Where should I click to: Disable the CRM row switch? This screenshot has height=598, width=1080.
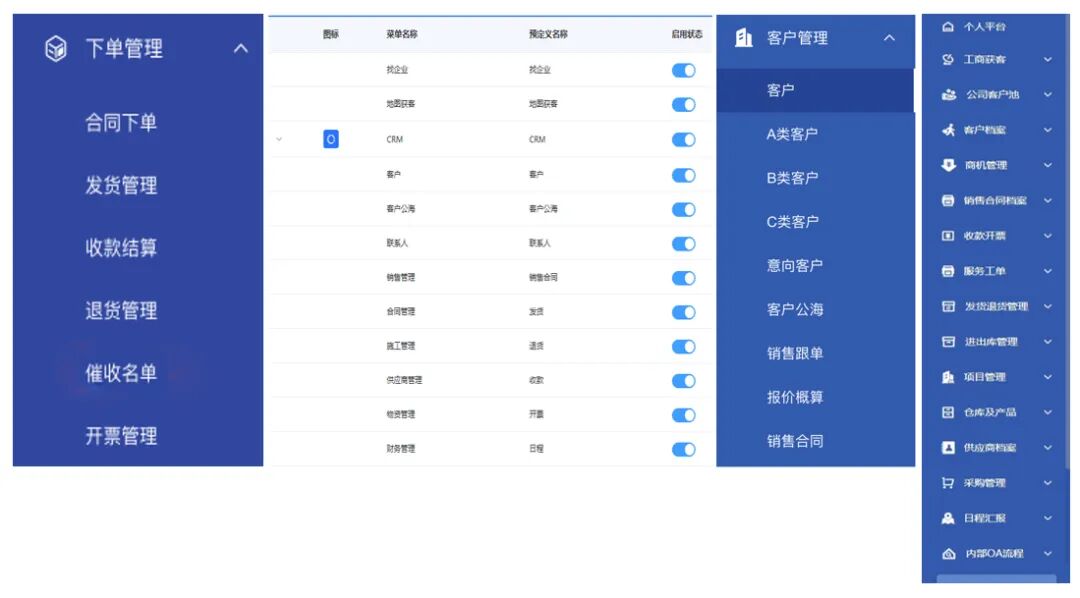point(683,140)
